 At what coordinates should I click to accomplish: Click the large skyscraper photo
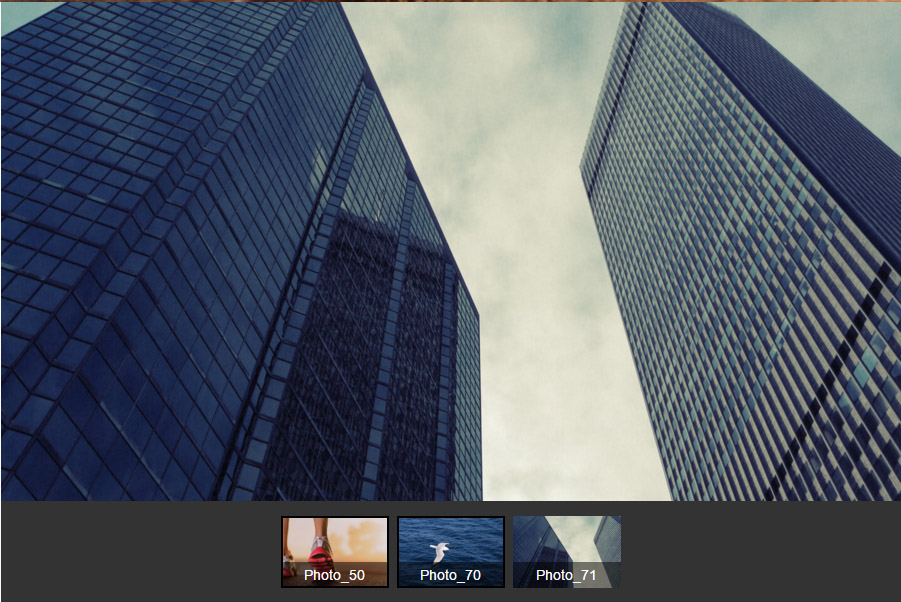pos(450,251)
